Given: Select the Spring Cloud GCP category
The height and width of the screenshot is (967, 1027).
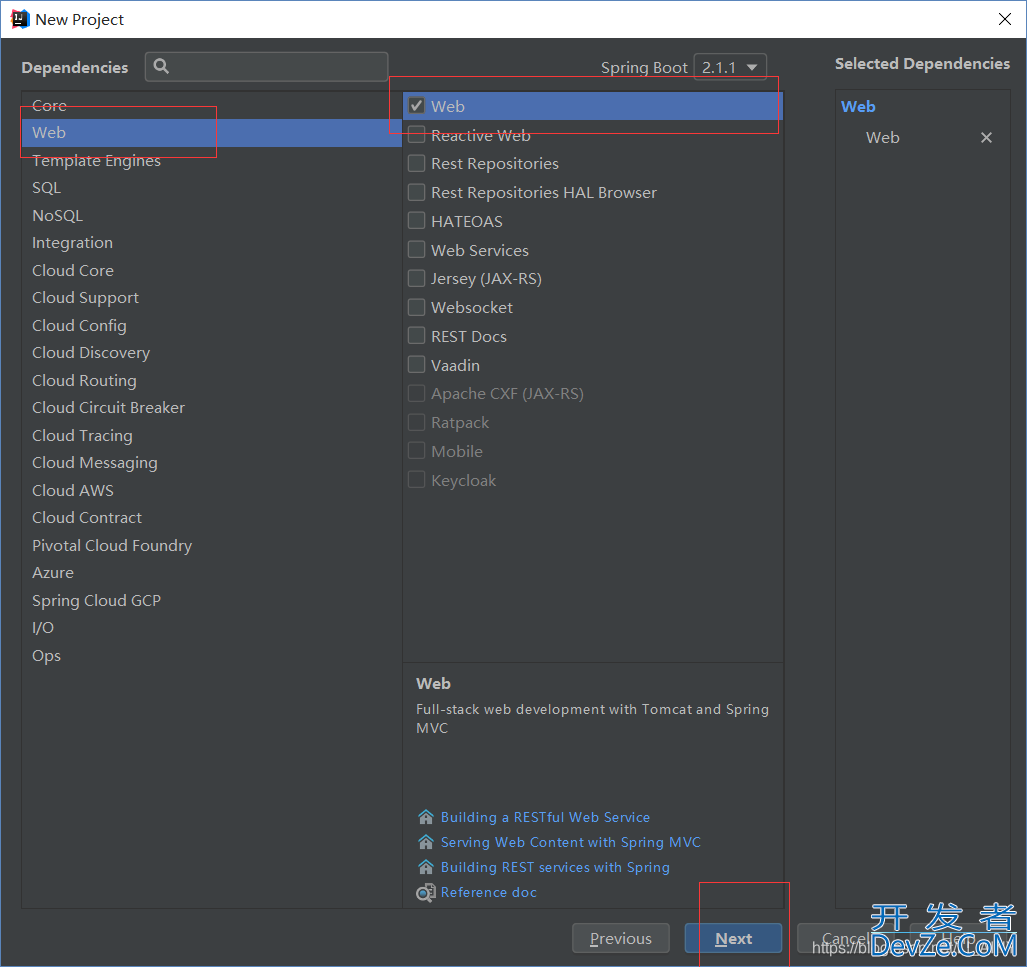Looking at the screenshot, I should coord(212,601).
